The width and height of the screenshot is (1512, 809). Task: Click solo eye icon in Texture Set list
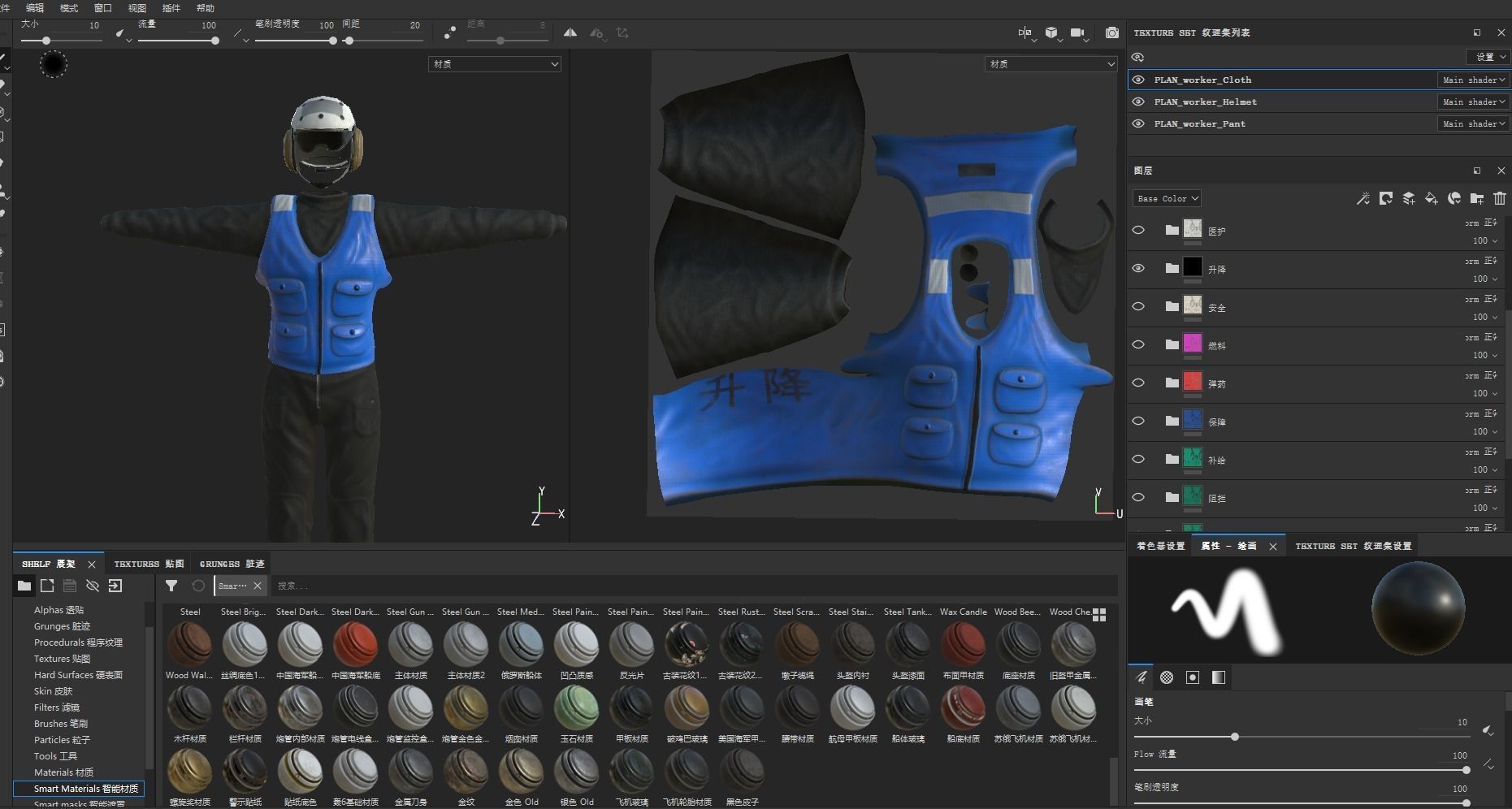pos(1138,57)
